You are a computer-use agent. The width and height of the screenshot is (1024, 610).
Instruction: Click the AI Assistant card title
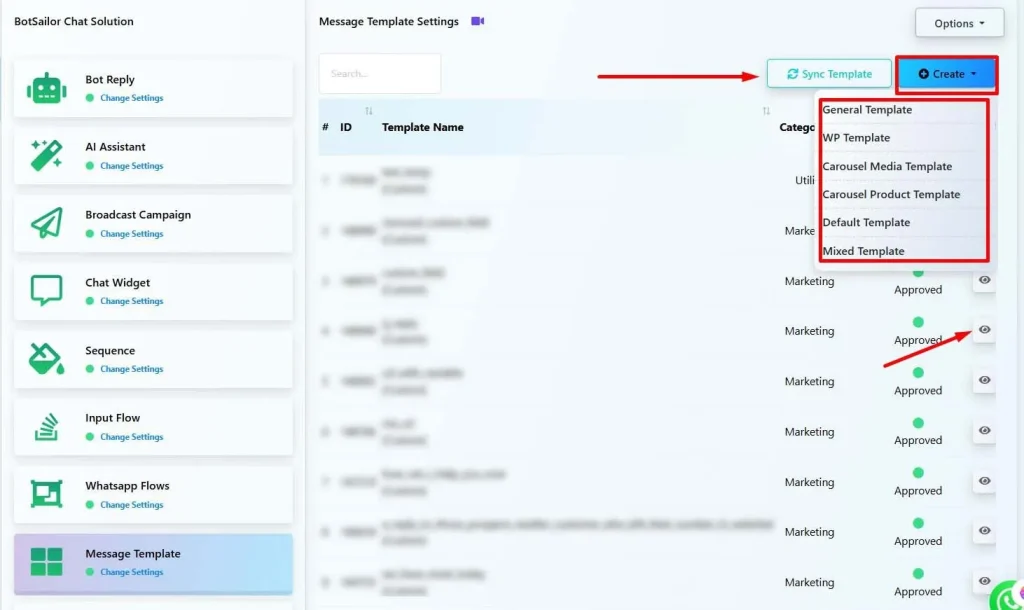tap(115, 147)
